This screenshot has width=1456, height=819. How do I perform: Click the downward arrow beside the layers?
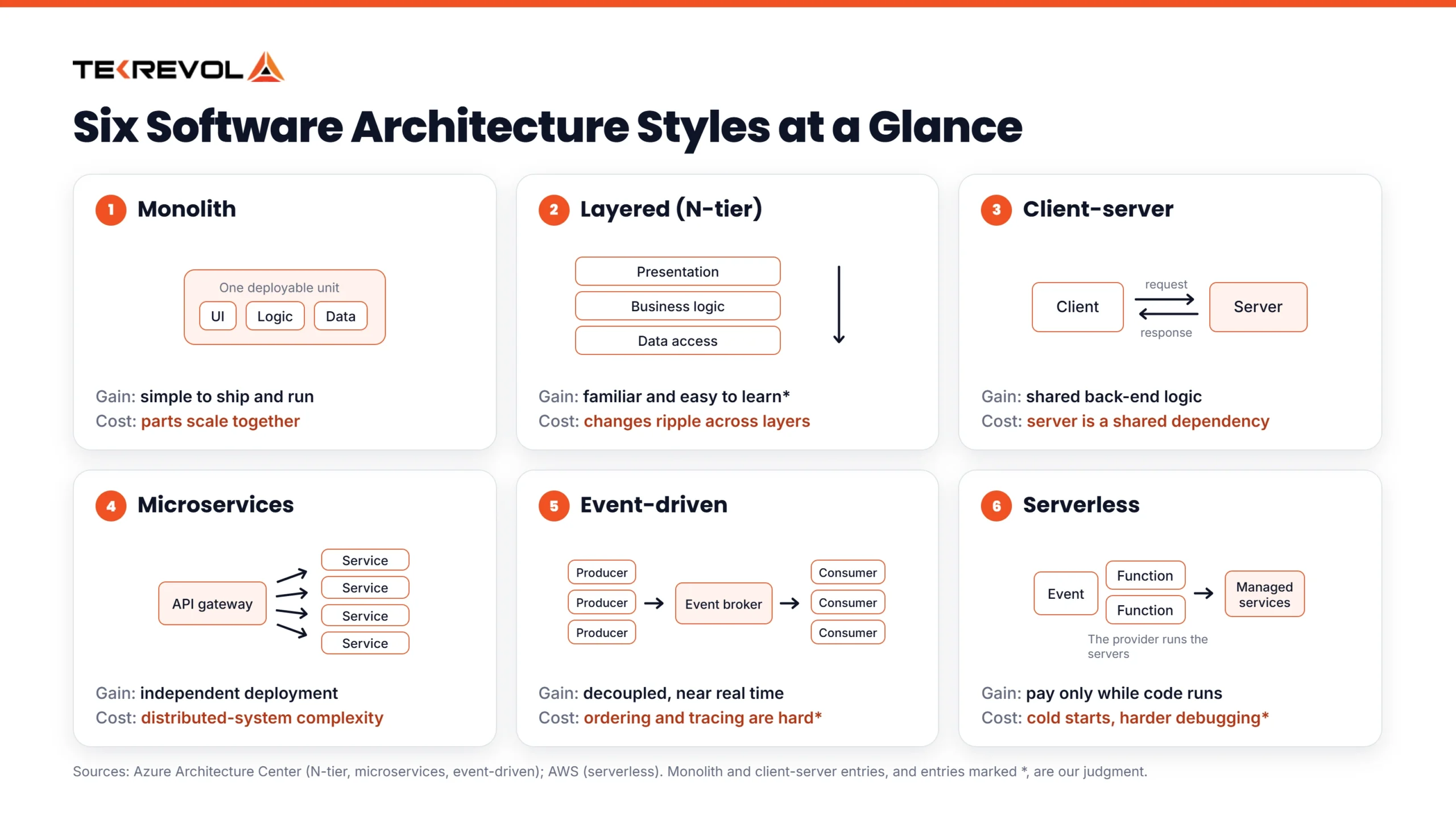[838, 304]
